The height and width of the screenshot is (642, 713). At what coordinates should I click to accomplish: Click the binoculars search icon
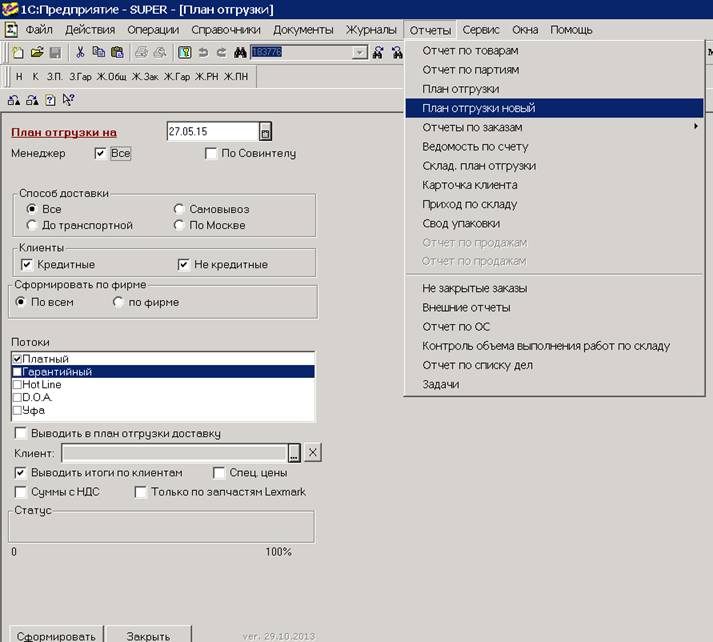pyautogui.click(x=239, y=52)
